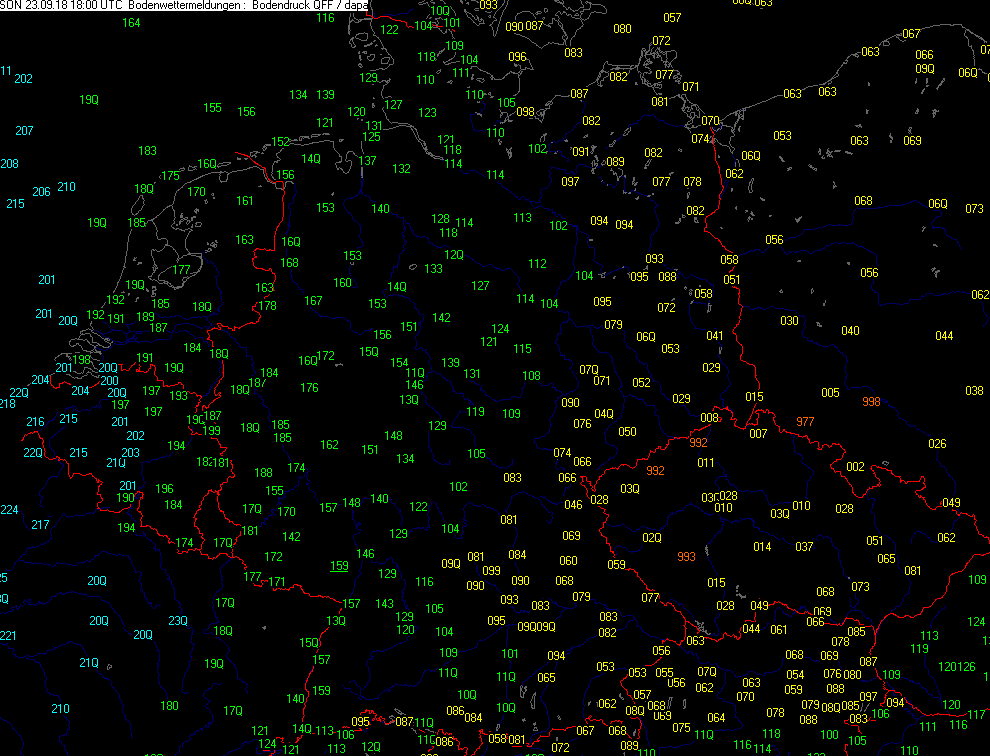Select the green 133 pressure value
This screenshot has width=990, height=756.
[x=433, y=269]
